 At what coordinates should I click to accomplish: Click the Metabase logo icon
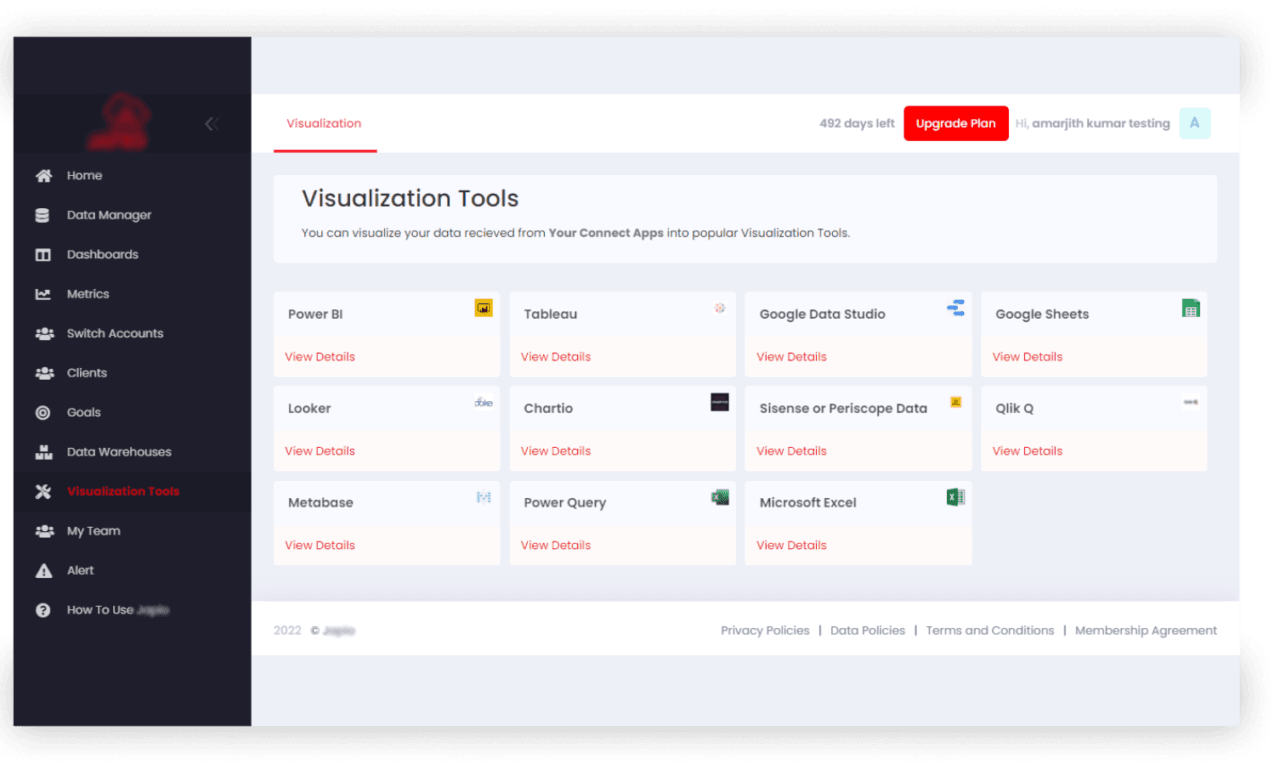[484, 497]
